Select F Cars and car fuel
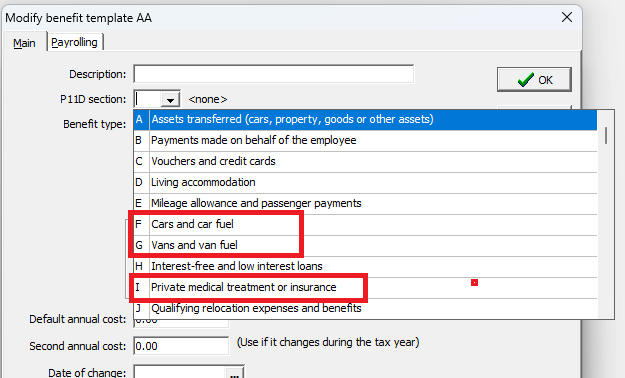This screenshot has width=625, height=378. (x=365, y=224)
